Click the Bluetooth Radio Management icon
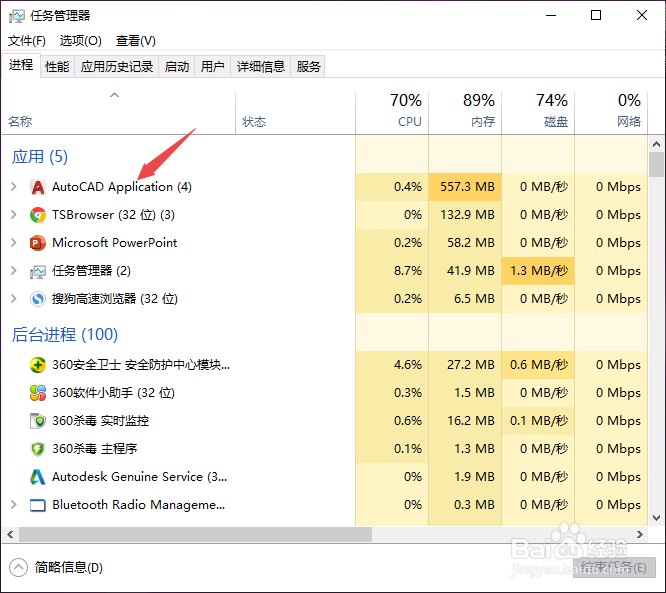The height and width of the screenshot is (593, 666). pos(38,505)
